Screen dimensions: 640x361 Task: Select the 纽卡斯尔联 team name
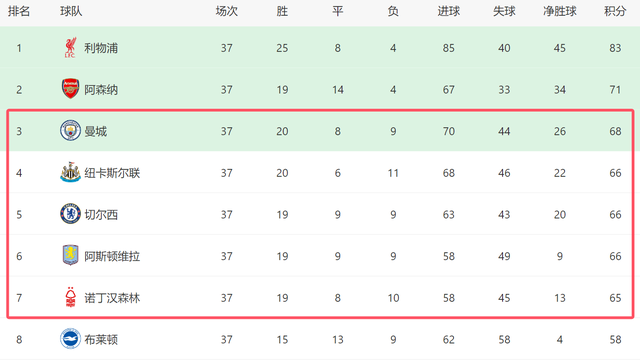[x=112, y=173]
